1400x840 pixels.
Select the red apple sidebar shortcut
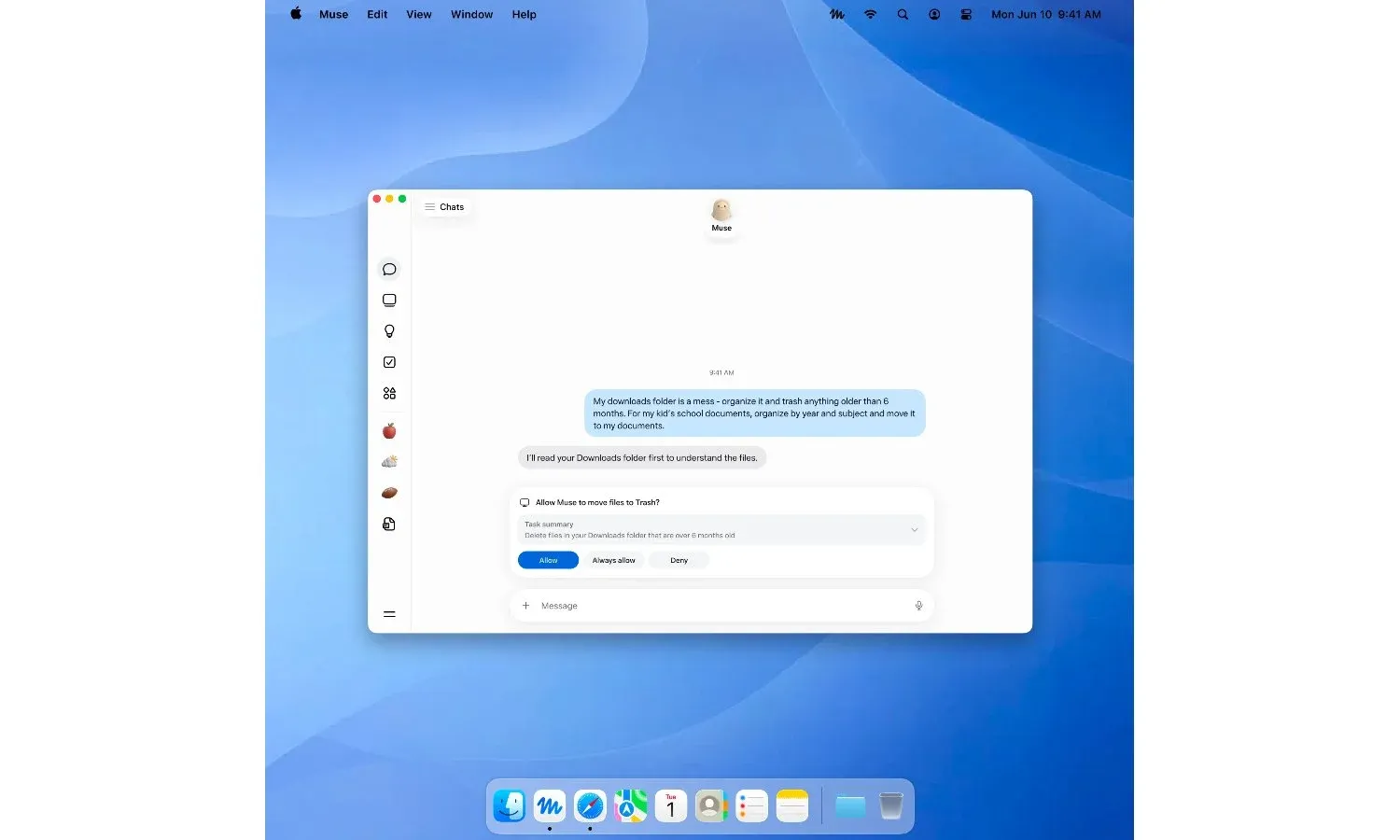(389, 430)
